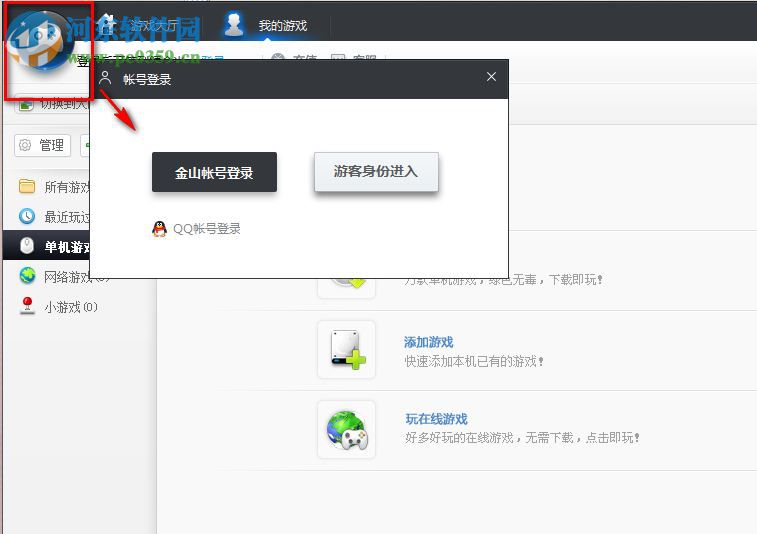Click the mouse icon for 单机游戏
This screenshot has width=757, height=534.
pyautogui.click(x=27, y=245)
